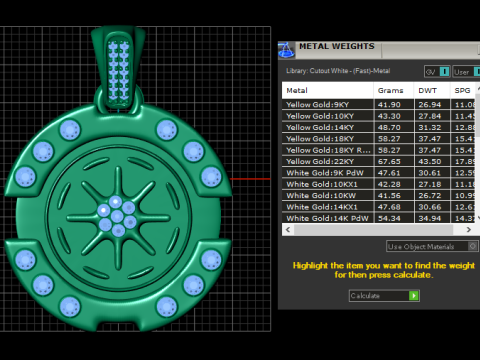Click the pendant's center stone cluster
This screenshot has height=360, width=480.
pyautogui.click(x=116, y=216)
